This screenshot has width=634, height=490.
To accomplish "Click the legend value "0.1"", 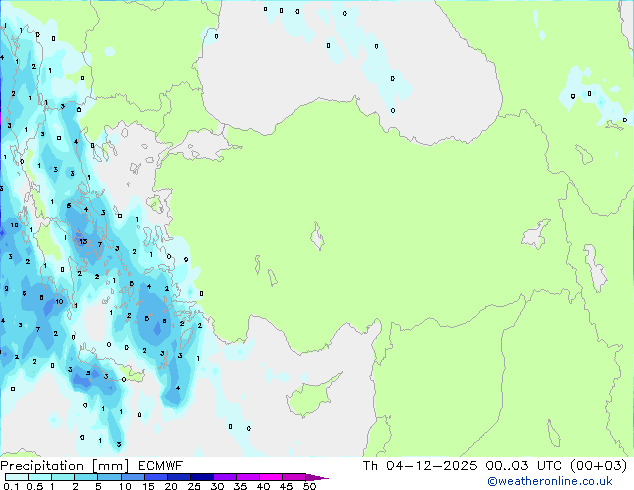I will 11,486.
